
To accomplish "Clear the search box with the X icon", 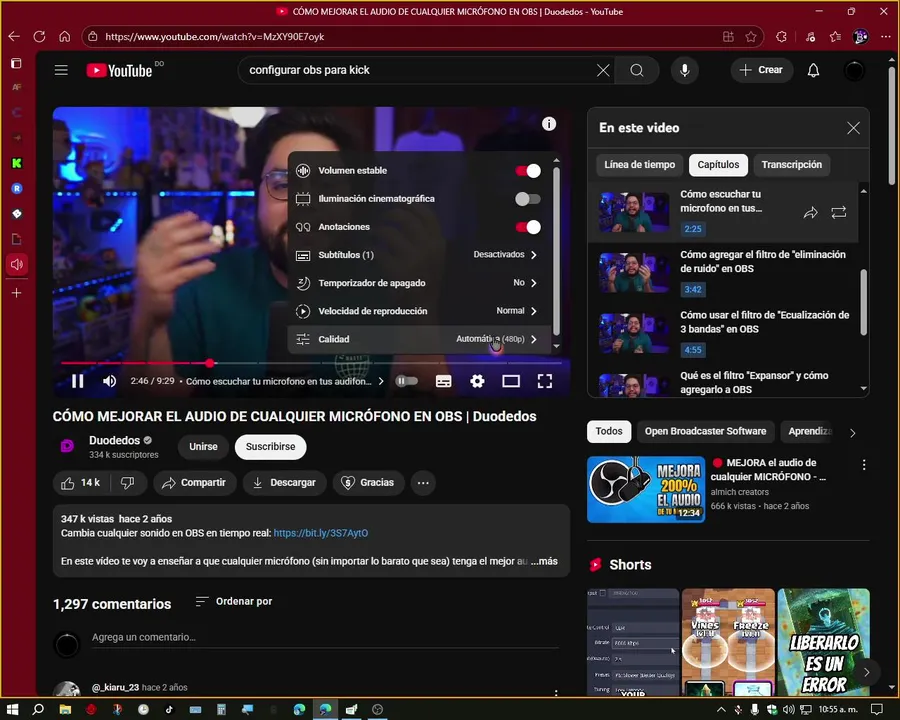I will pos(603,70).
